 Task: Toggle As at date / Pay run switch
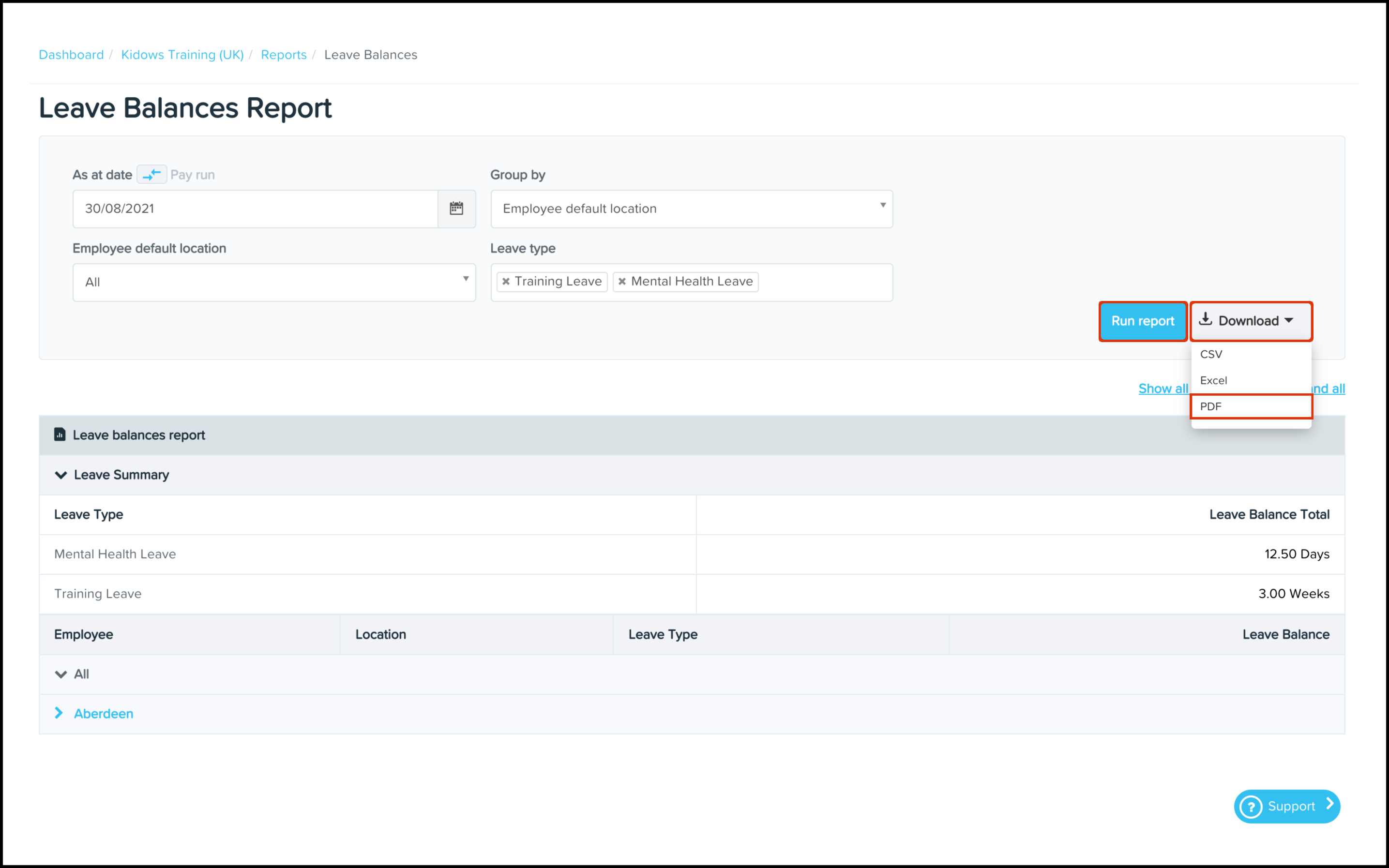click(151, 175)
